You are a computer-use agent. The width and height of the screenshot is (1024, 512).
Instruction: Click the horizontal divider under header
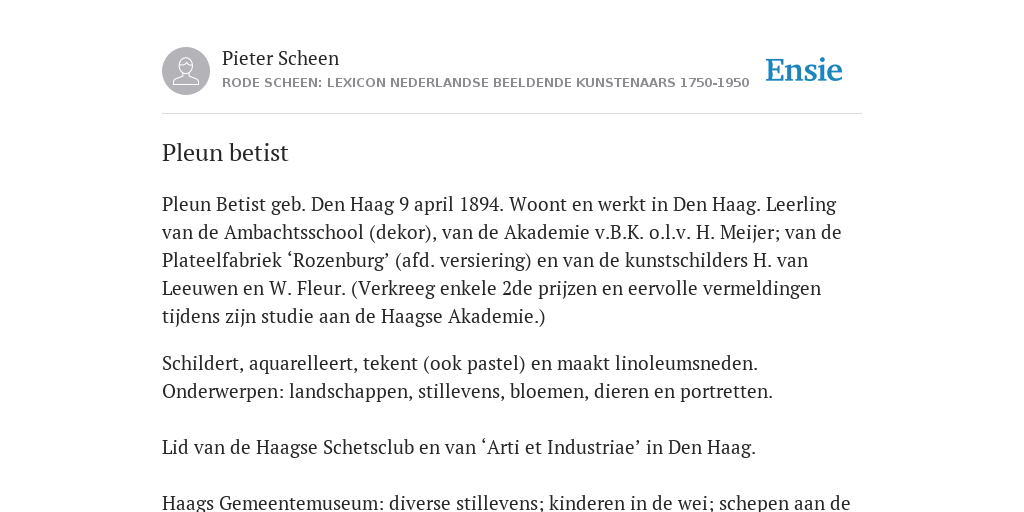tap(512, 114)
